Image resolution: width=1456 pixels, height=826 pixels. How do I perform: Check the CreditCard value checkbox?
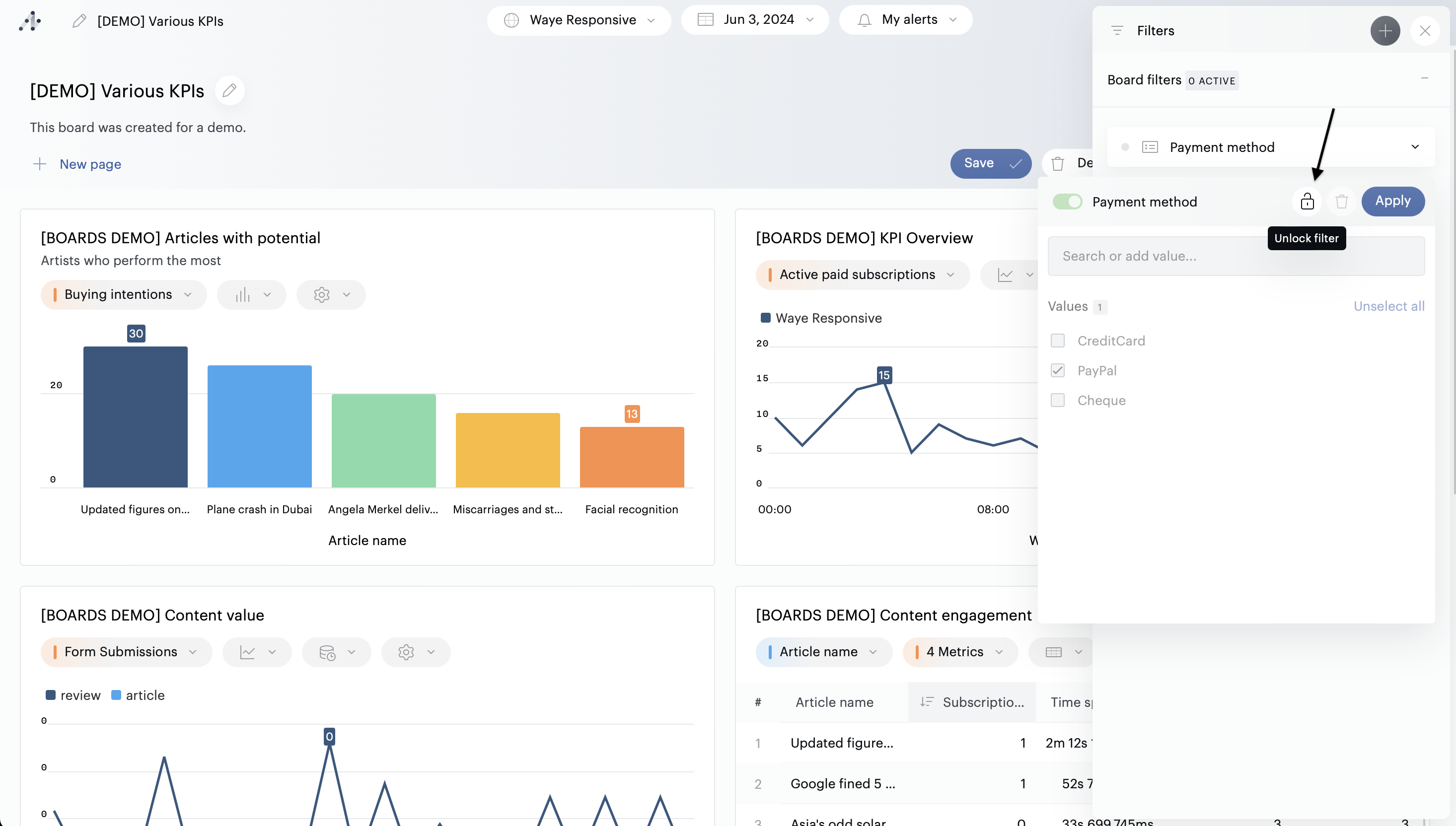click(1058, 341)
